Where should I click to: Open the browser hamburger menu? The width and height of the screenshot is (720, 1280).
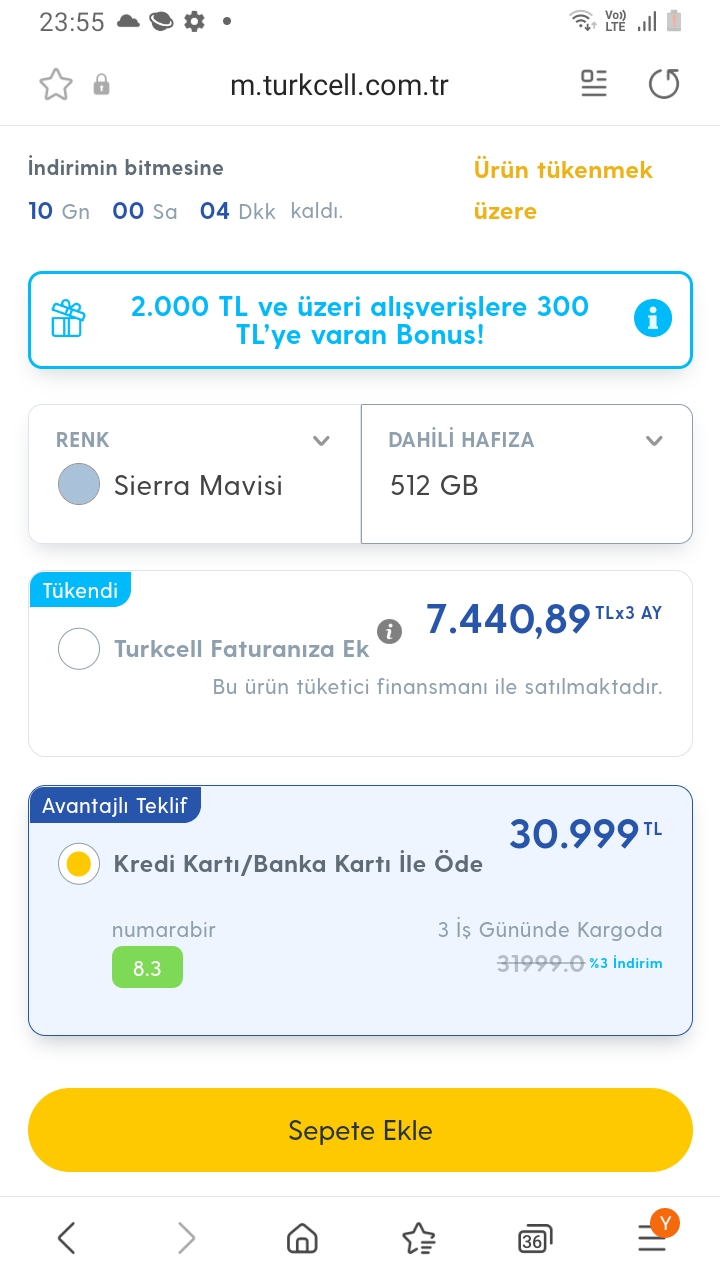(652, 1239)
